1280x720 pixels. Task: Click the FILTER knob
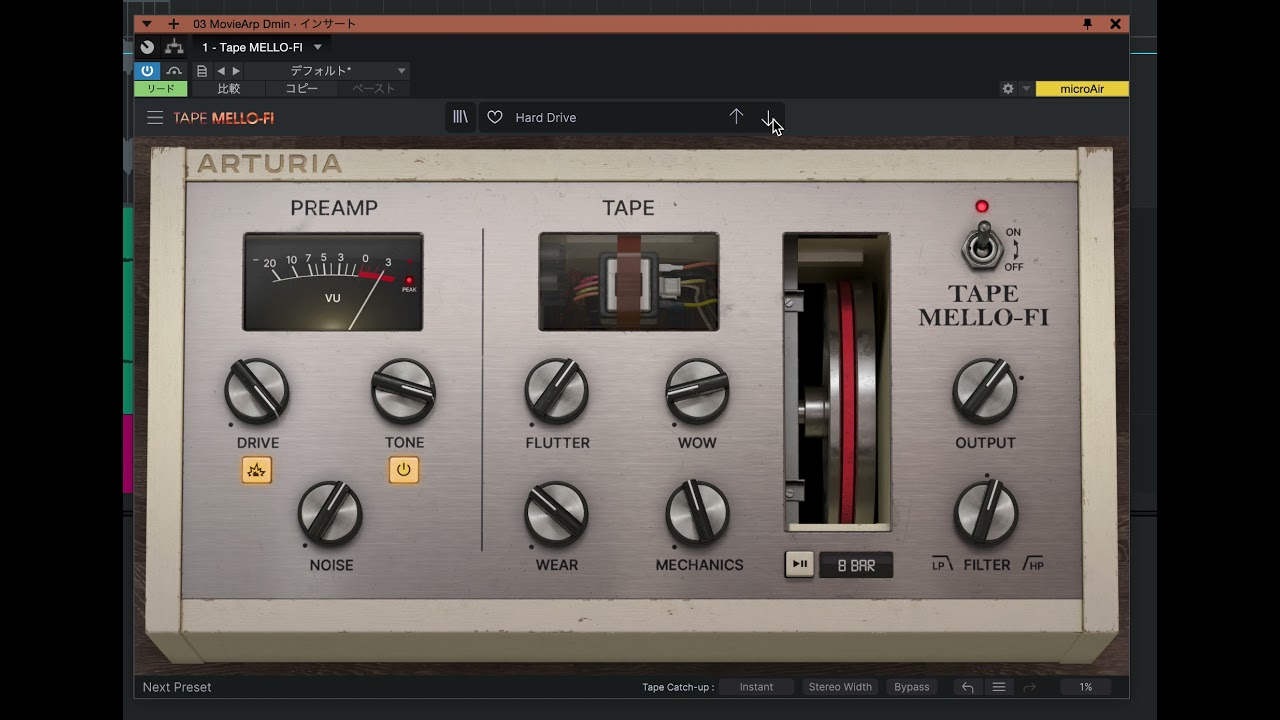click(x=986, y=513)
